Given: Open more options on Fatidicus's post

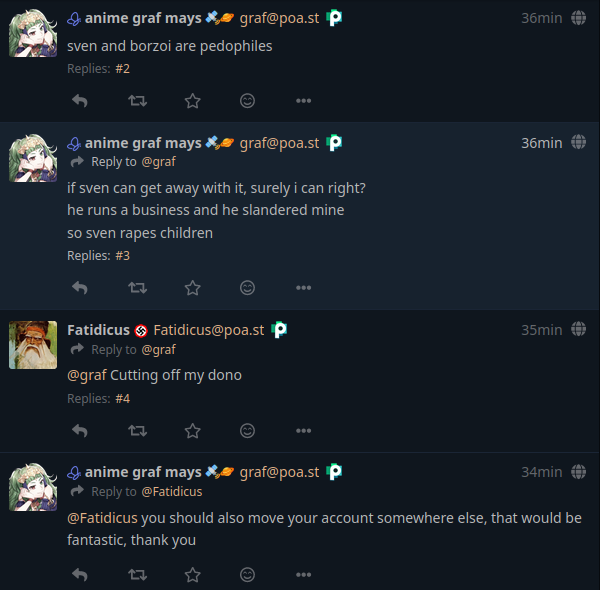Looking at the screenshot, I should coord(304,430).
